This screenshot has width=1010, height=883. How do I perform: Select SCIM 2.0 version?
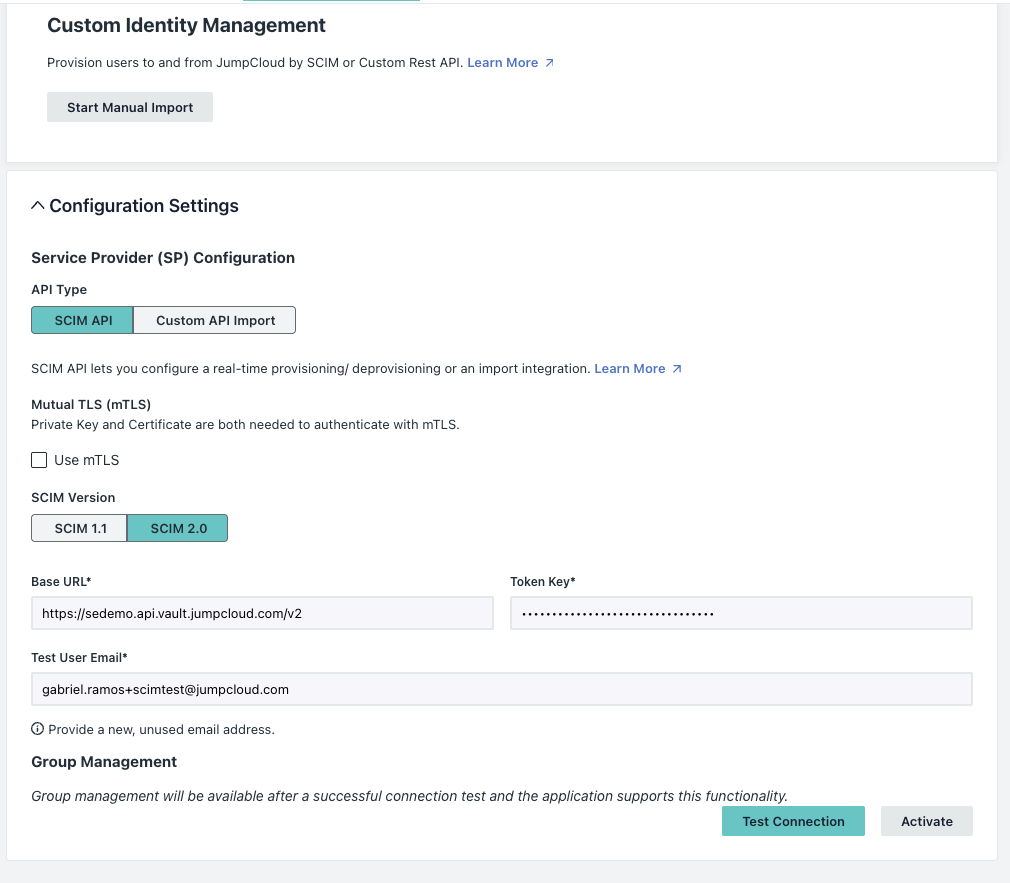point(177,528)
